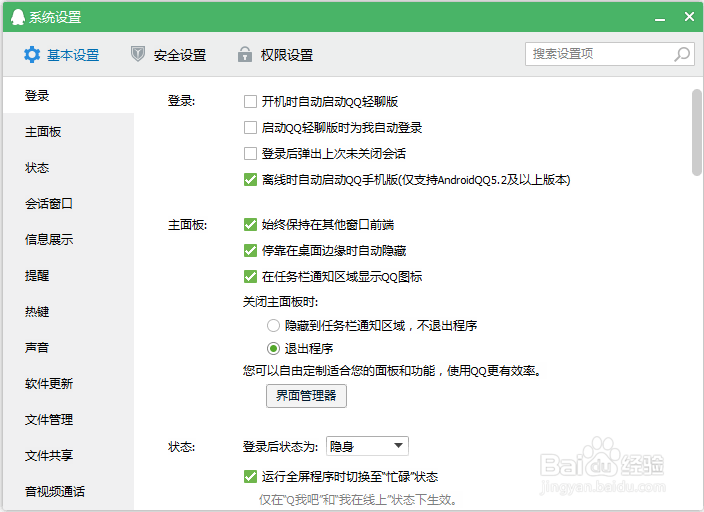Select 主面板 in the left sidebar
The height and width of the screenshot is (512, 704).
click(x=68, y=132)
